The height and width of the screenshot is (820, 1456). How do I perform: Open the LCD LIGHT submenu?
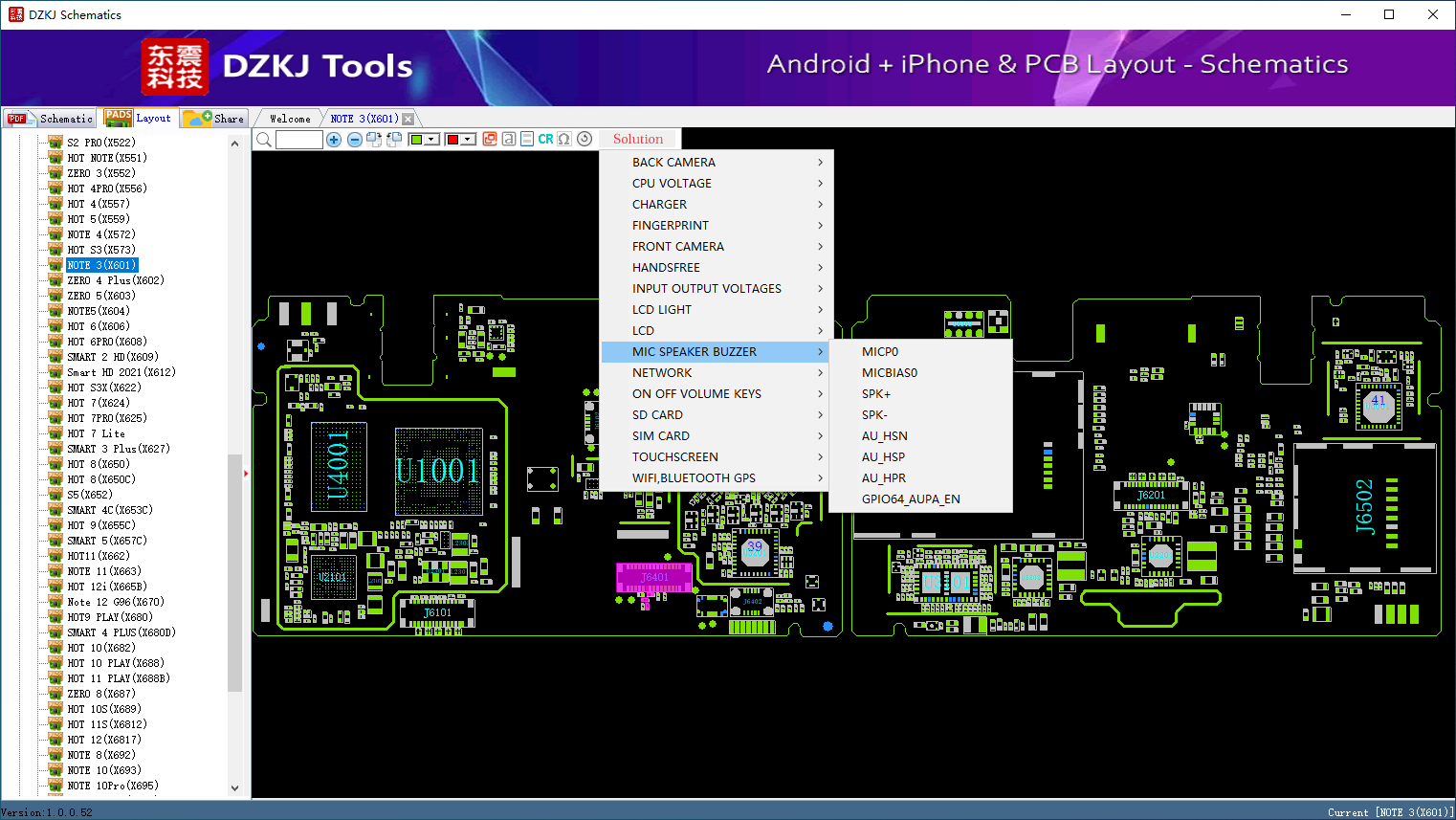(717, 310)
